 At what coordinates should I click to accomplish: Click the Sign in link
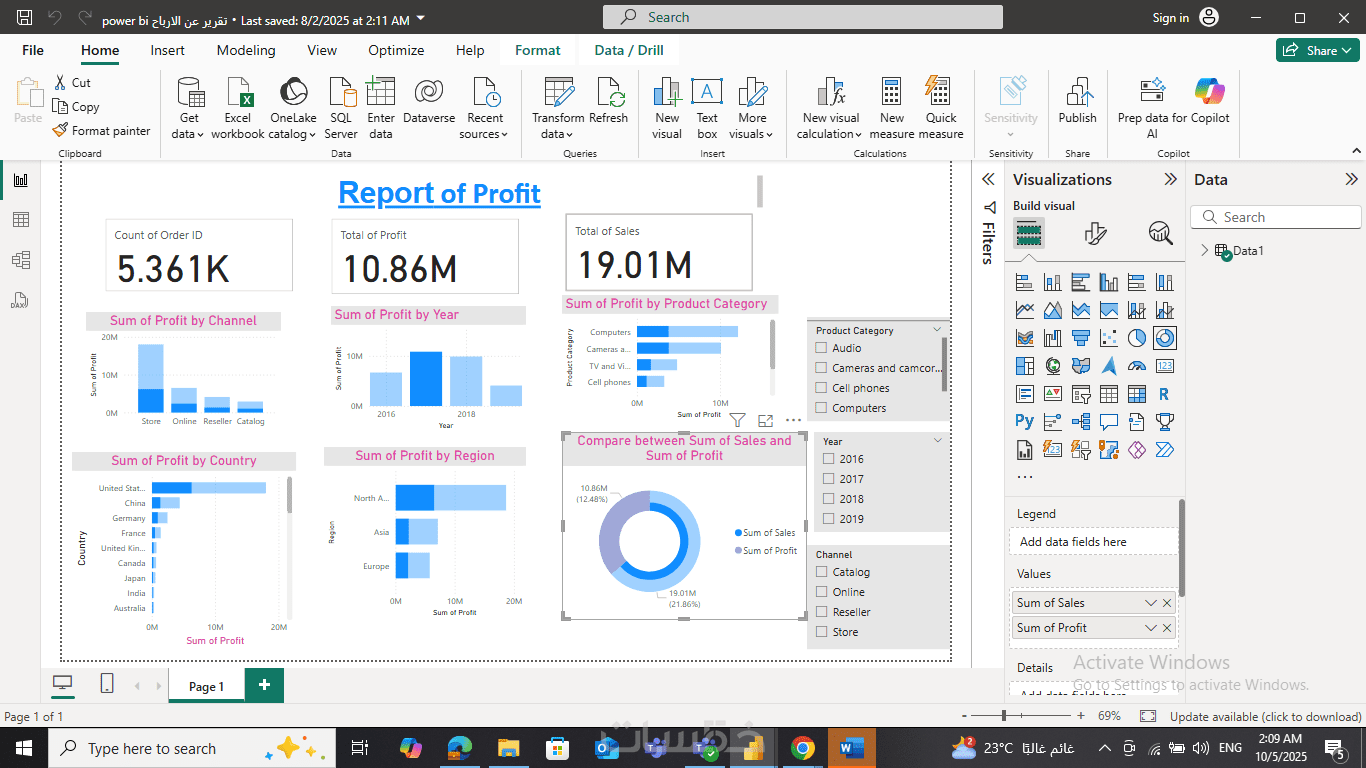pos(1171,18)
